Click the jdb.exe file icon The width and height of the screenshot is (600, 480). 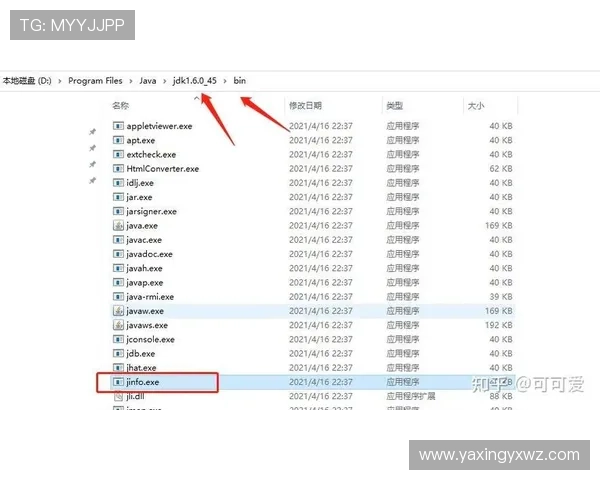pyautogui.click(x=118, y=353)
